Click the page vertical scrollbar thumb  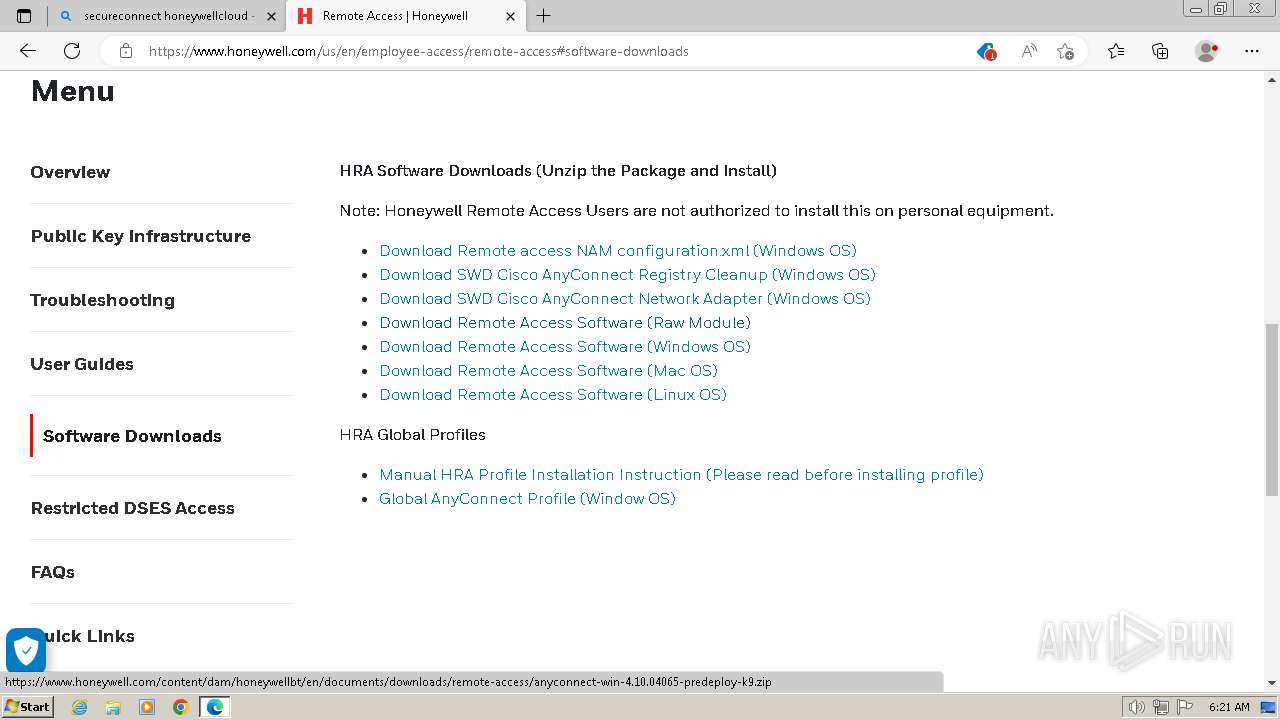click(x=1271, y=409)
